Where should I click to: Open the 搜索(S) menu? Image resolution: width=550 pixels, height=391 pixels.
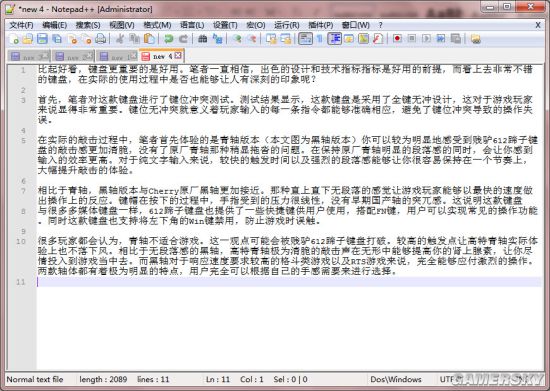pos(88,25)
